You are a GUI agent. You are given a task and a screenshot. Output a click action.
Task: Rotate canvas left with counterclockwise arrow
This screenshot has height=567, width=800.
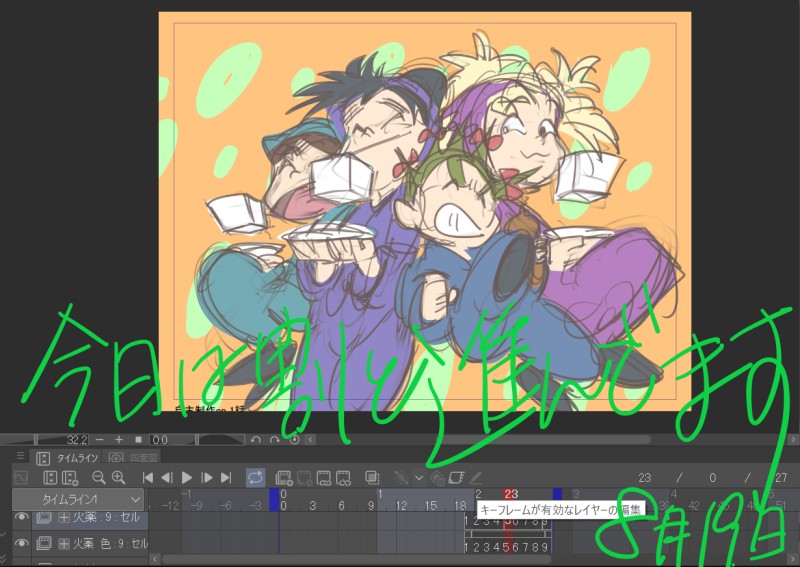256,439
